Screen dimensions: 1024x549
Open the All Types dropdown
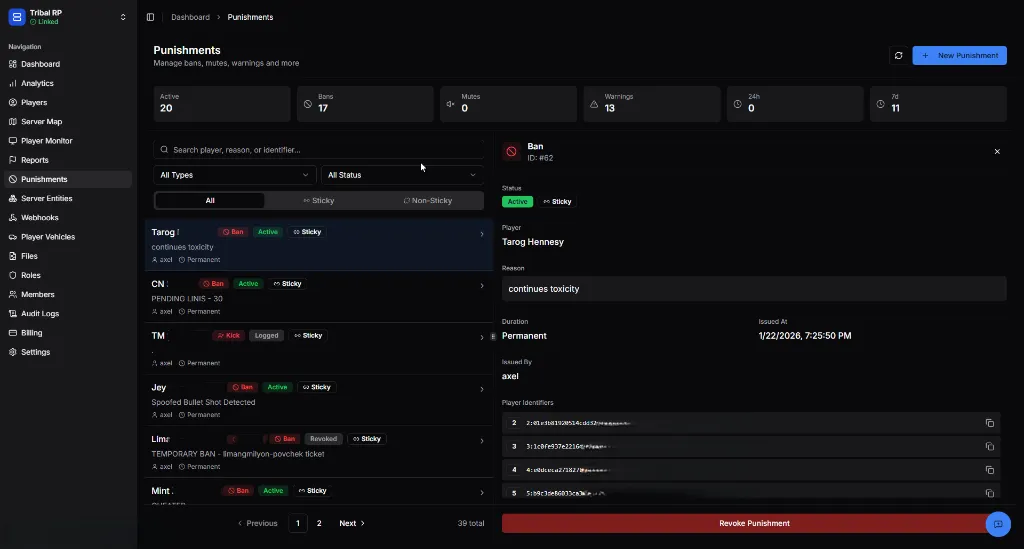pyautogui.click(x=234, y=175)
